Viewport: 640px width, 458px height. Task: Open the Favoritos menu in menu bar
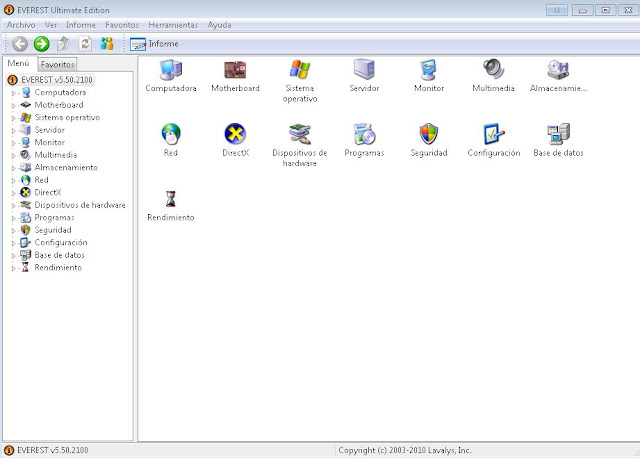click(122, 25)
